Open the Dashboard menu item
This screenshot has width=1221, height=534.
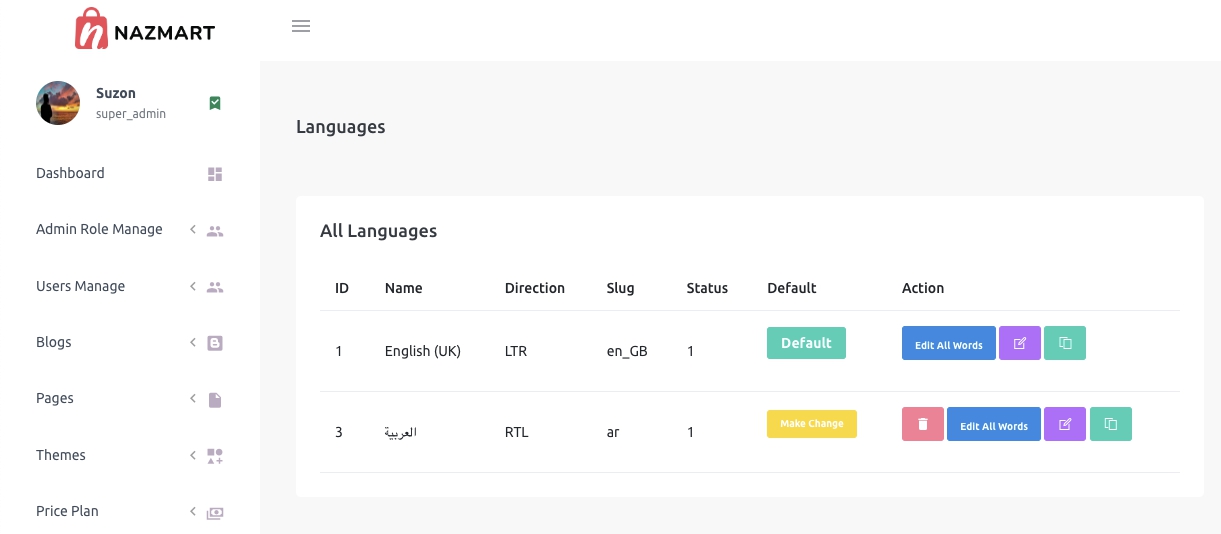coord(70,173)
